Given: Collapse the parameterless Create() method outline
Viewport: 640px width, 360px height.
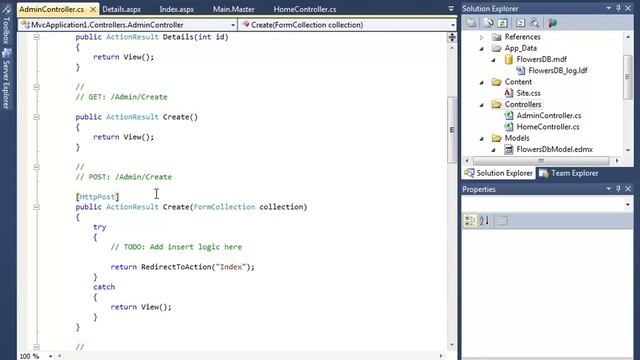Looking at the screenshot, I should point(36,117).
